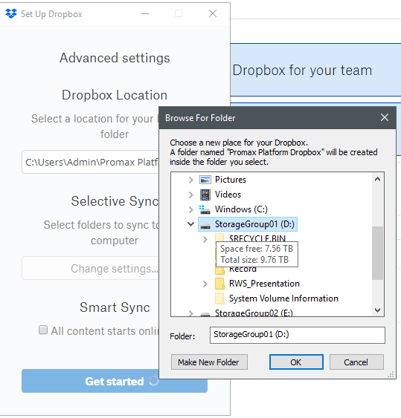The width and height of the screenshot is (401, 418).
Task: Click the Dropbox logo in title bar
Action: click(11, 14)
